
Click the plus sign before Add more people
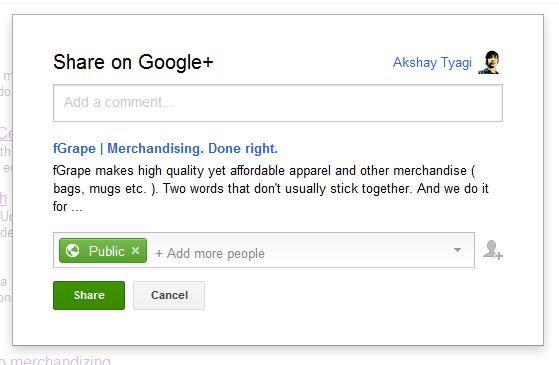(159, 254)
